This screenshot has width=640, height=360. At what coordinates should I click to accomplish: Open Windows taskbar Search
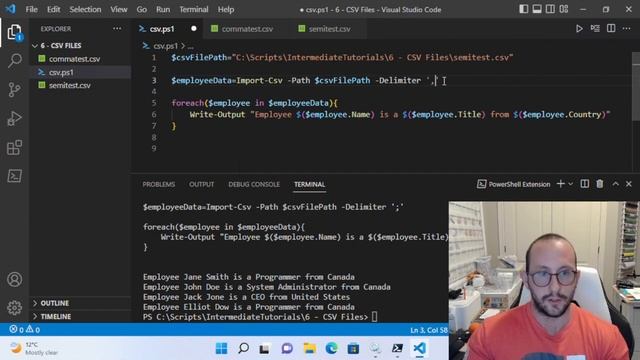point(243,348)
